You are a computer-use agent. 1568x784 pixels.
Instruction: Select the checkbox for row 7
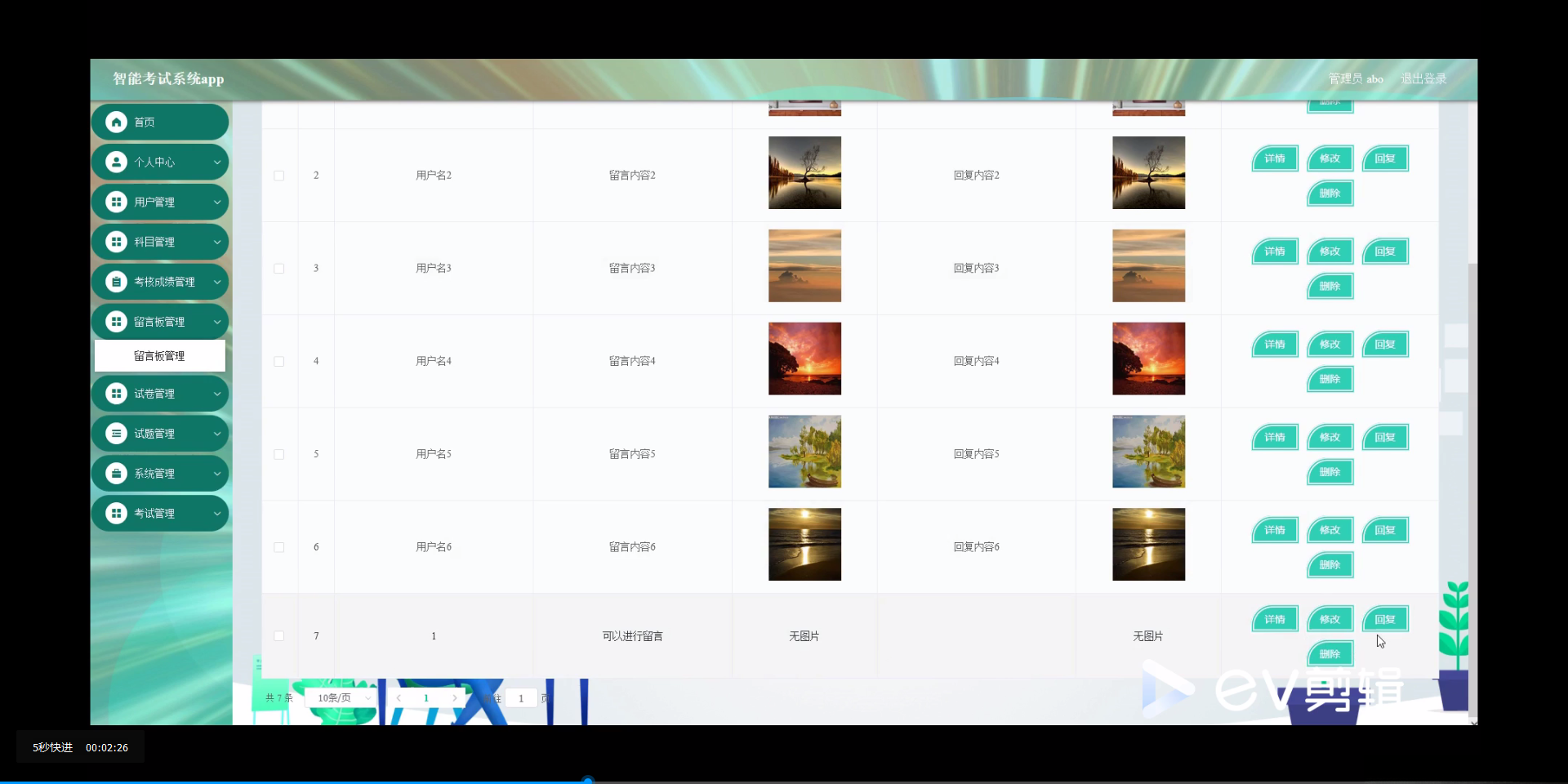coord(278,636)
